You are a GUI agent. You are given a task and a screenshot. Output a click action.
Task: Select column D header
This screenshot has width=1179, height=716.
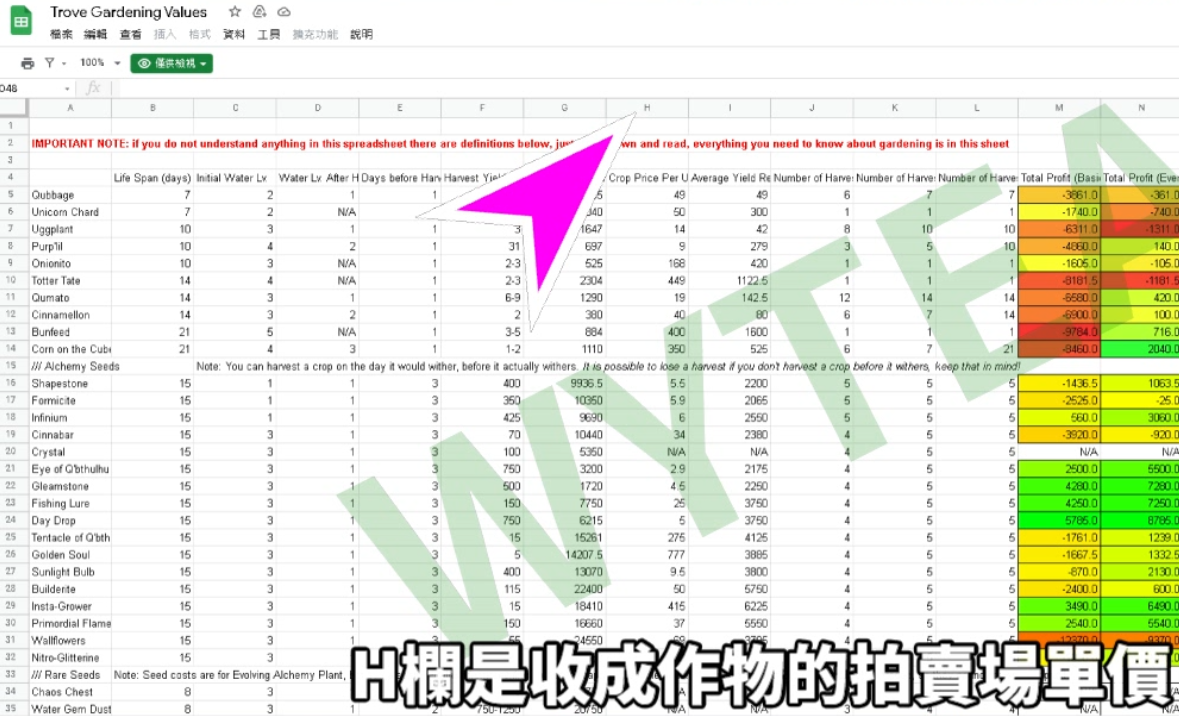[x=317, y=108]
